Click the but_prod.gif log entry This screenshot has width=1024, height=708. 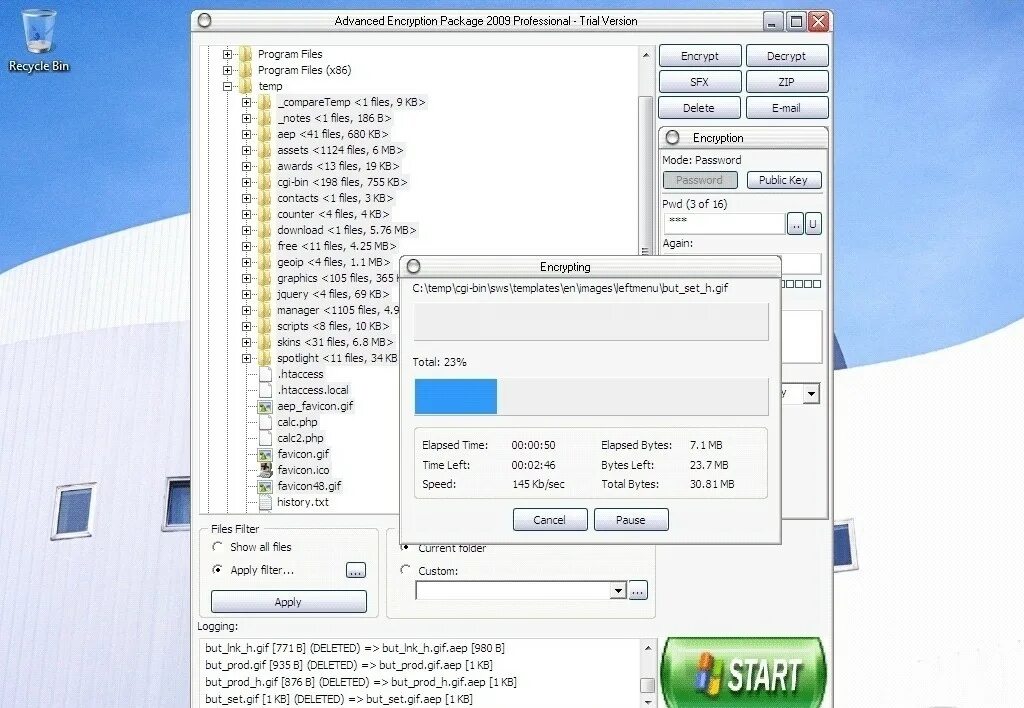click(x=349, y=665)
